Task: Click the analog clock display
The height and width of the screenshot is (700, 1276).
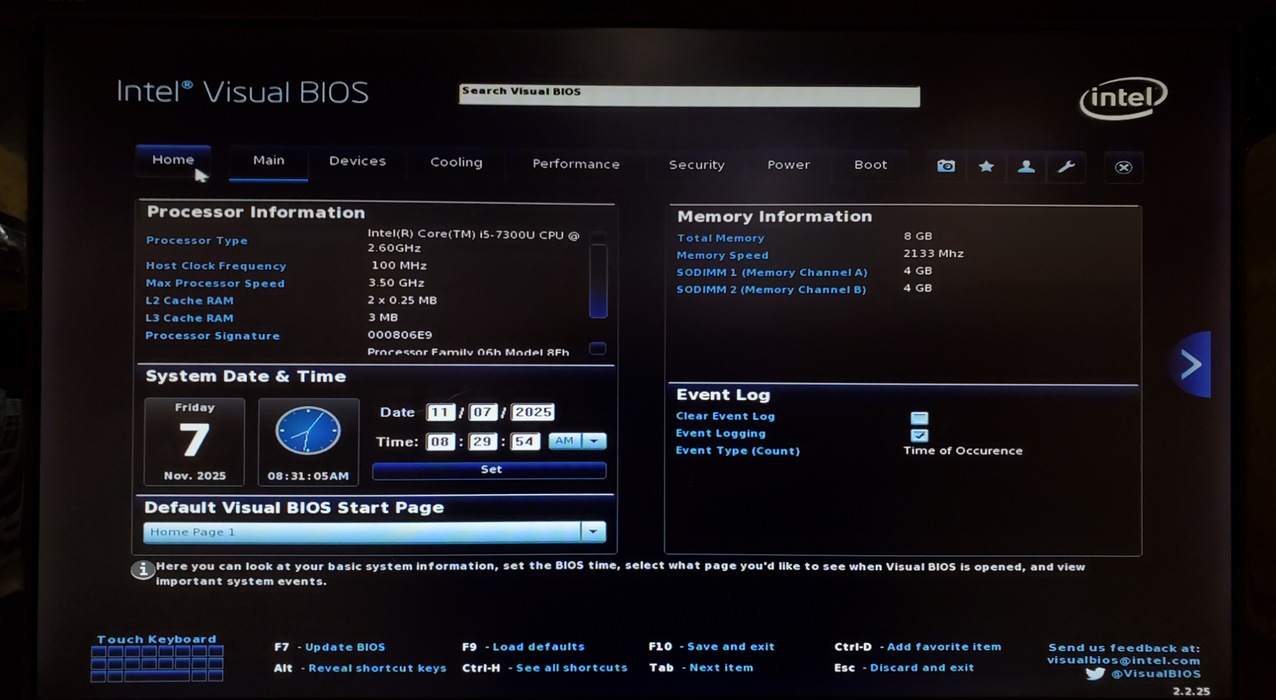Action: pyautogui.click(x=308, y=432)
